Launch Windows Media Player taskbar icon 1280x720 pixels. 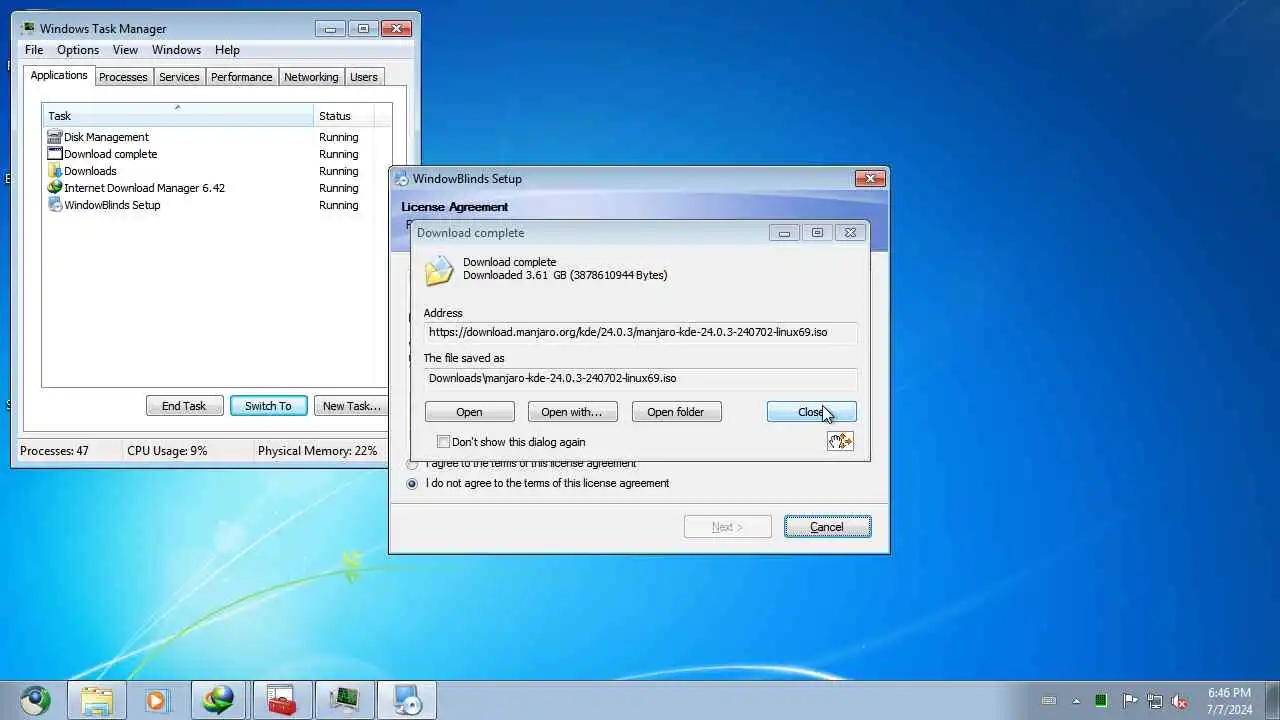click(x=157, y=700)
